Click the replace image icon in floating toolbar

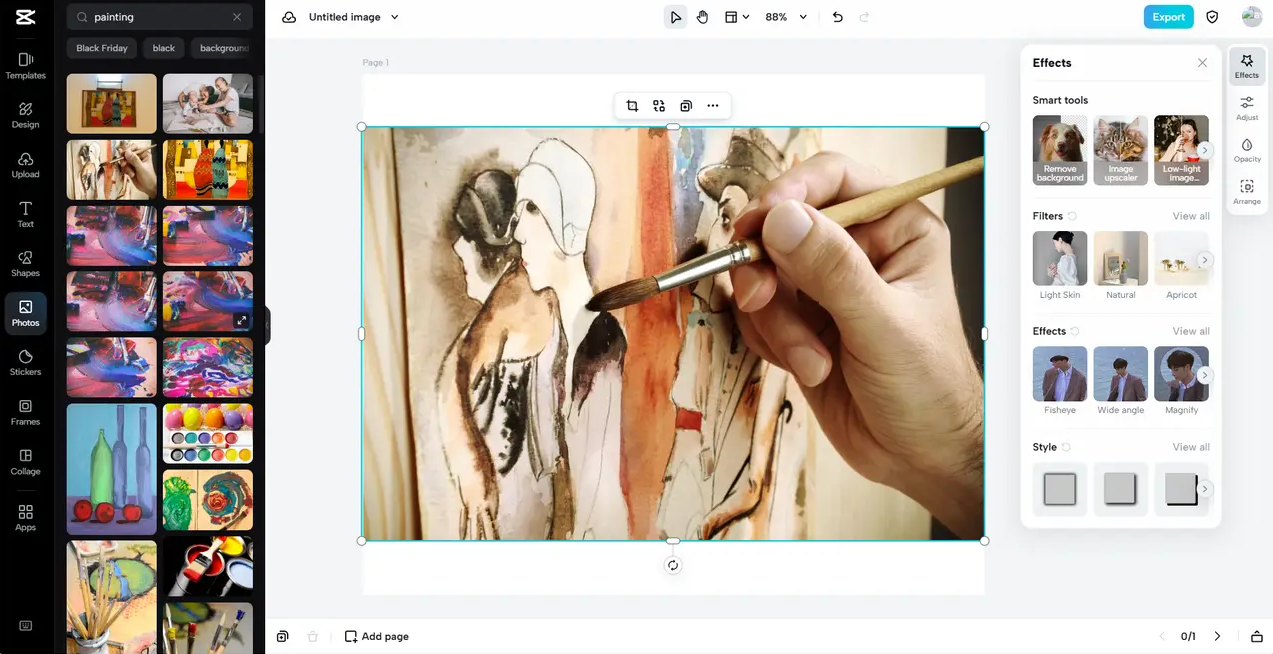point(659,105)
